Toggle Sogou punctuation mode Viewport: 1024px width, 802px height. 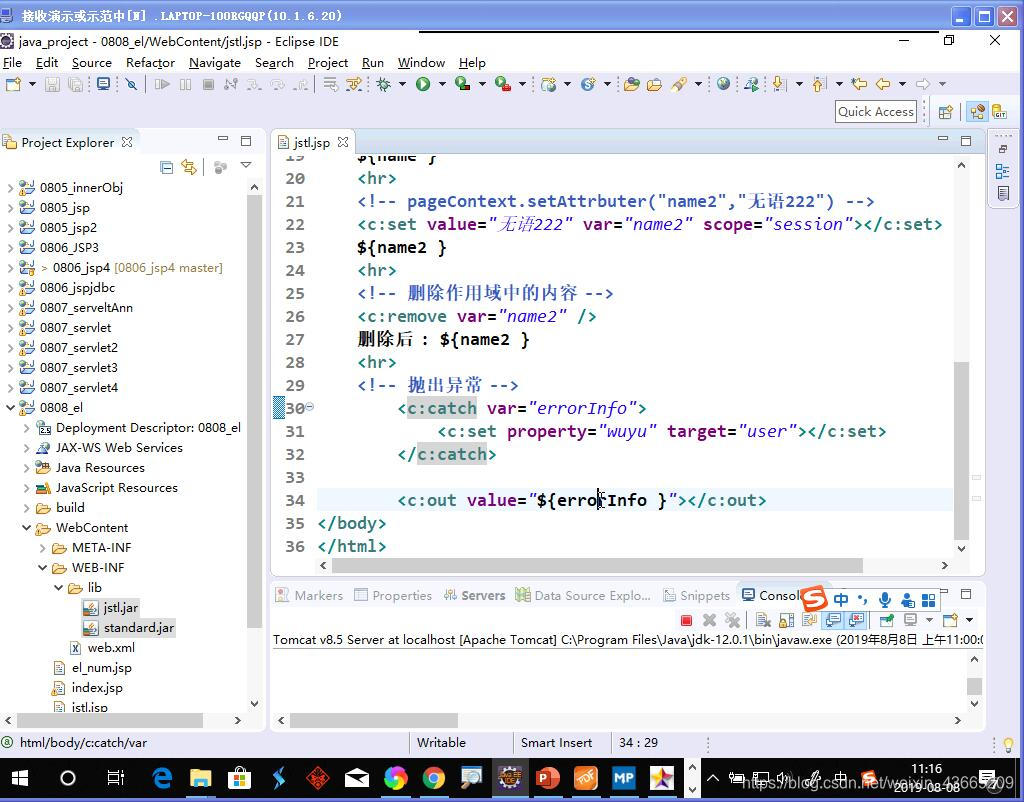pos(863,599)
